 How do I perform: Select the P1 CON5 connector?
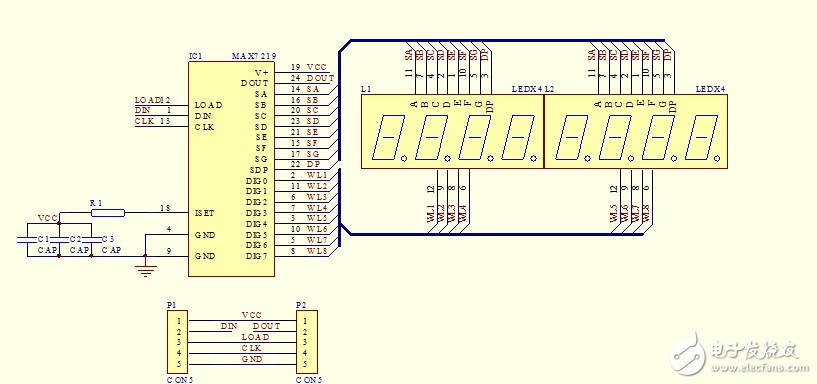[177, 341]
